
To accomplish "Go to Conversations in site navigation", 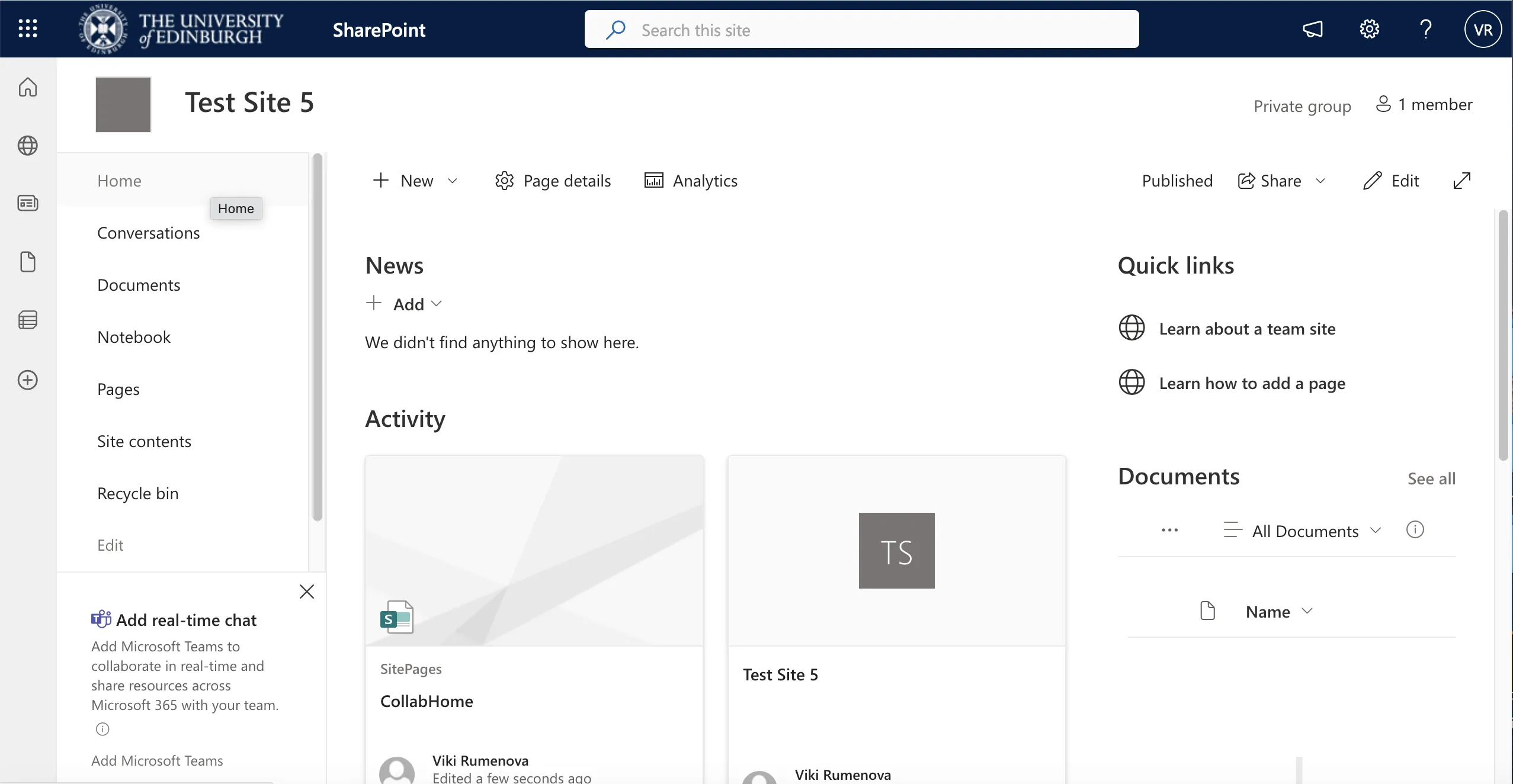I will [x=148, y=233].
